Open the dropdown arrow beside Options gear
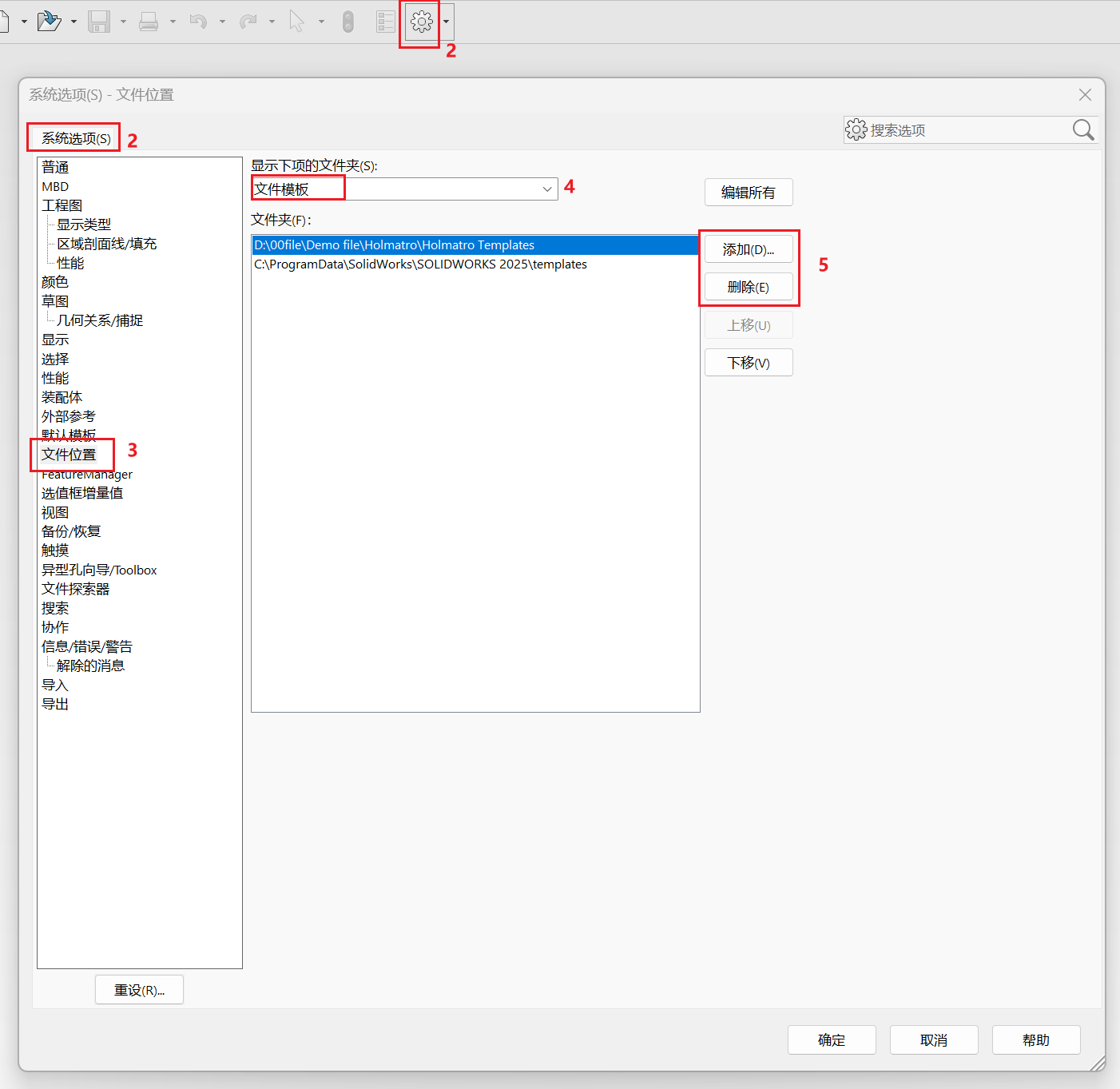The image size is (1120, 1089). click(446, 22)
